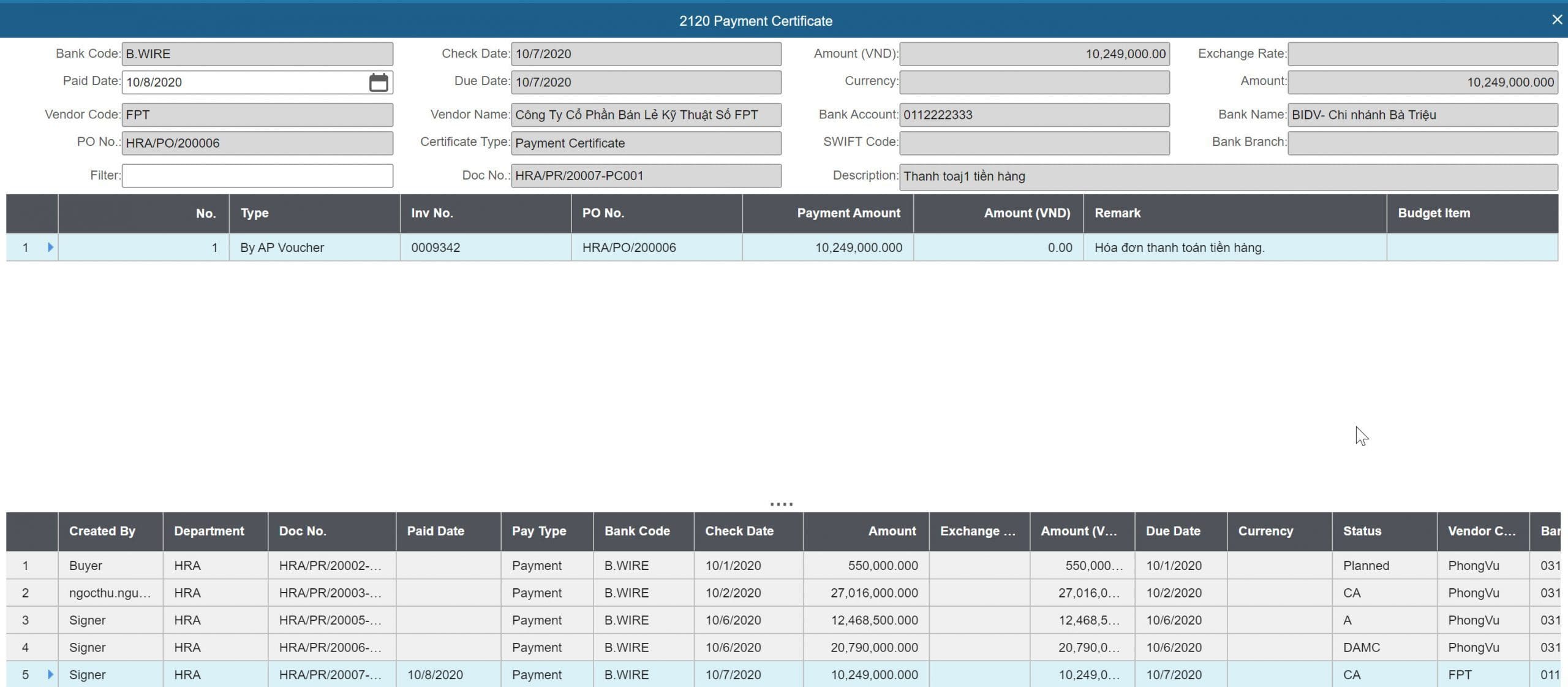This screenshot has width=1568, height=687.
Task: Click the Paid Date field showing 10/8/2020
Action: pyautogui.click(x=245, y=82)
